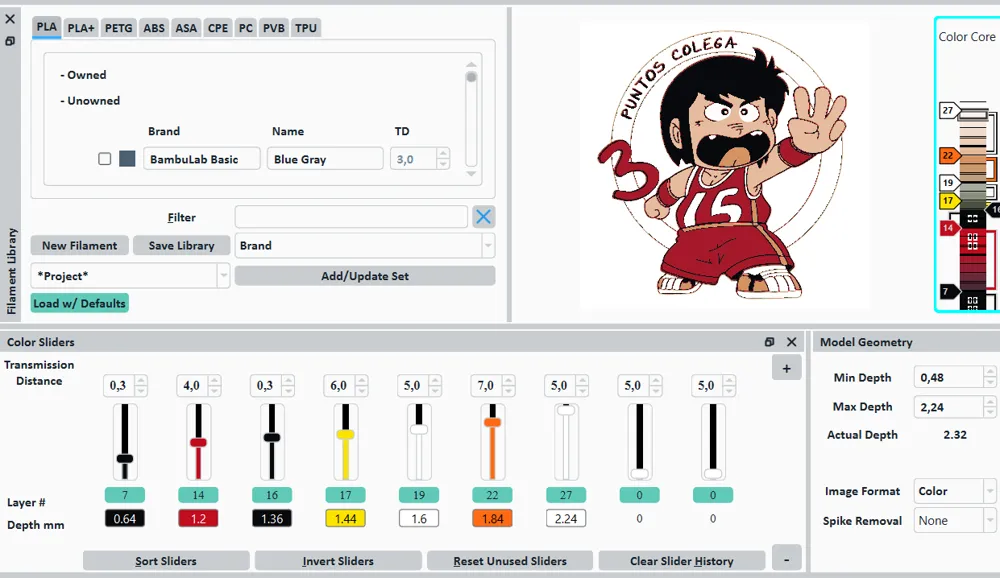Image resolution: width=1000 pixels, height=578 pixels.
Task: Click the black slider at layer 16
Action: click(x=272, y=437)
